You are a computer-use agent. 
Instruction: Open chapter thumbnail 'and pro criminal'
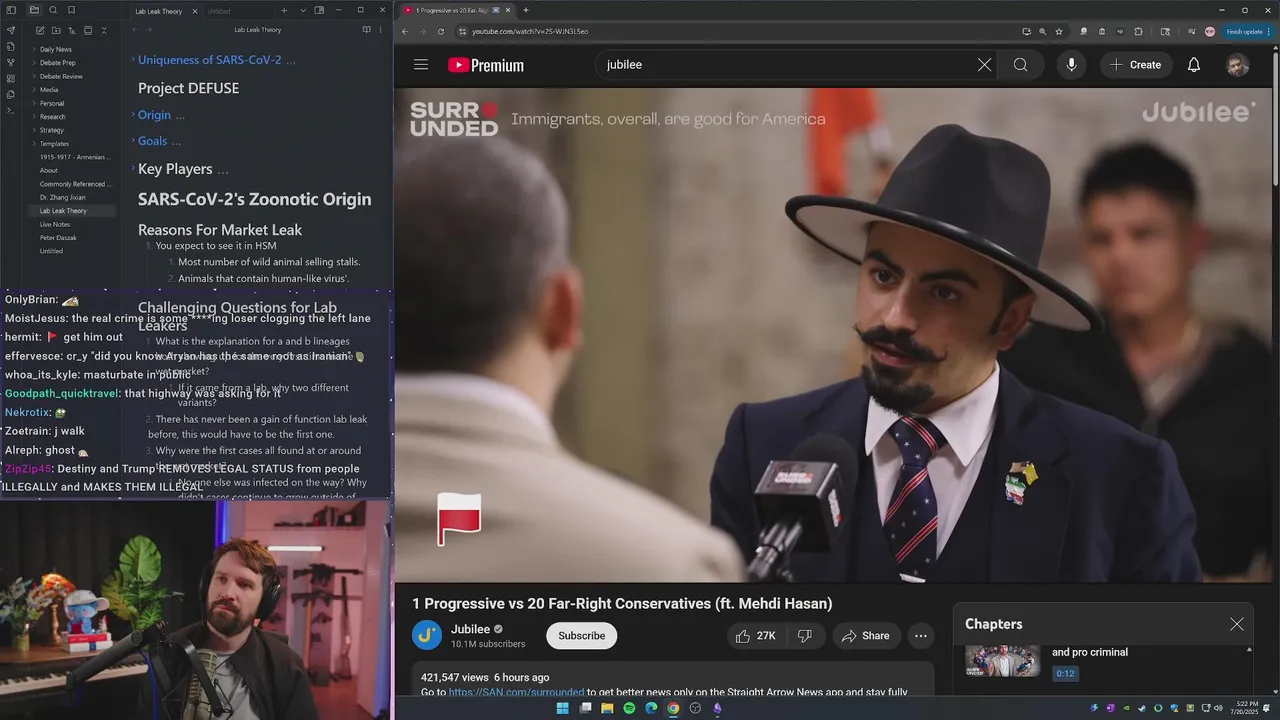coord(1003,661)
